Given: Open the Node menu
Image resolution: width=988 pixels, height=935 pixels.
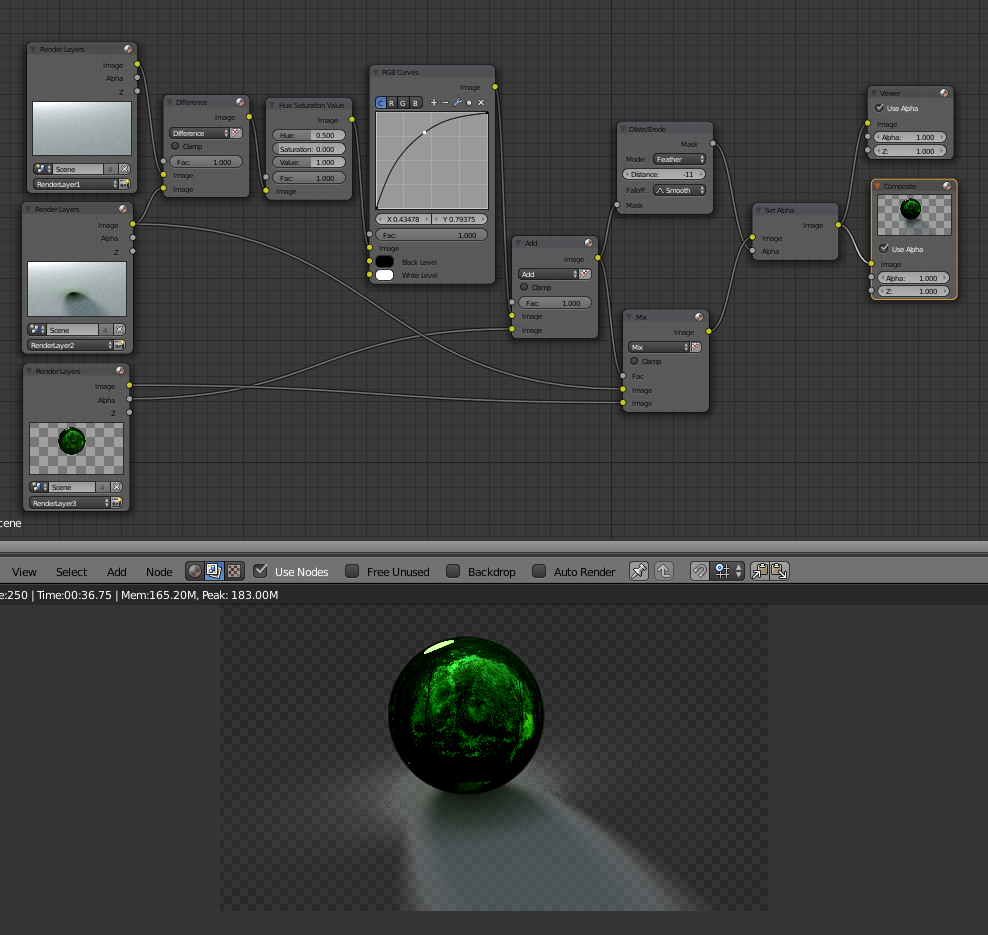Looking at the screenshot, I should tap(159, 571).
